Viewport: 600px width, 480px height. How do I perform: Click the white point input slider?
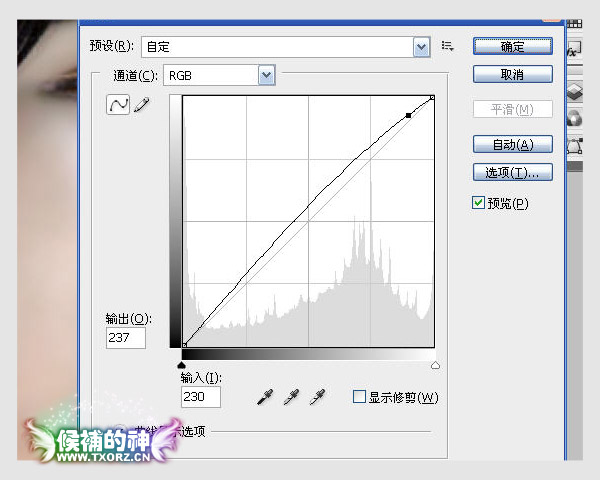tap(435, 365)
